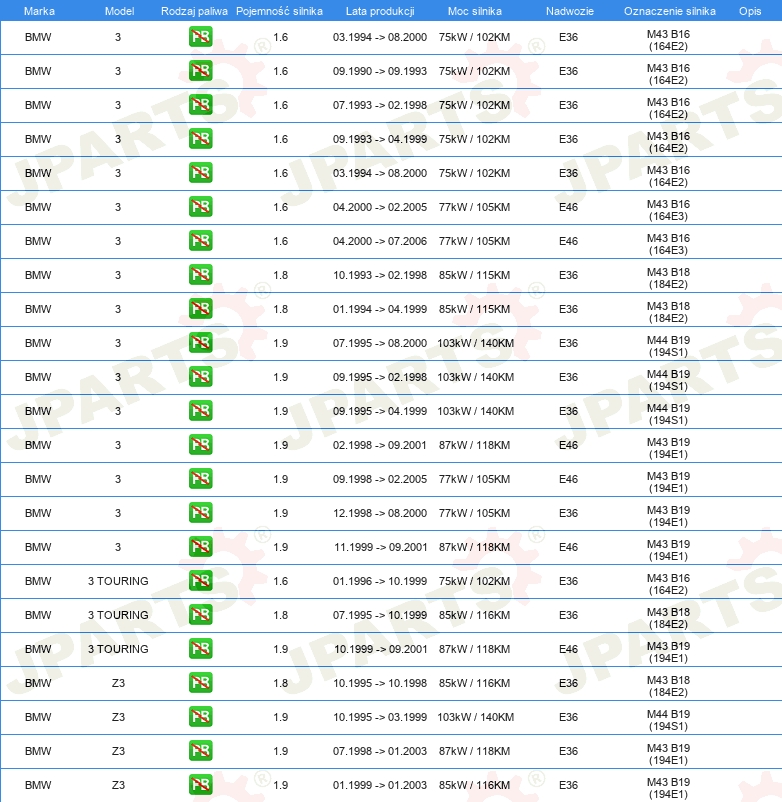Select fuel icon for 09.1993 -> 04.1999 row

click(x=200, y=139)
